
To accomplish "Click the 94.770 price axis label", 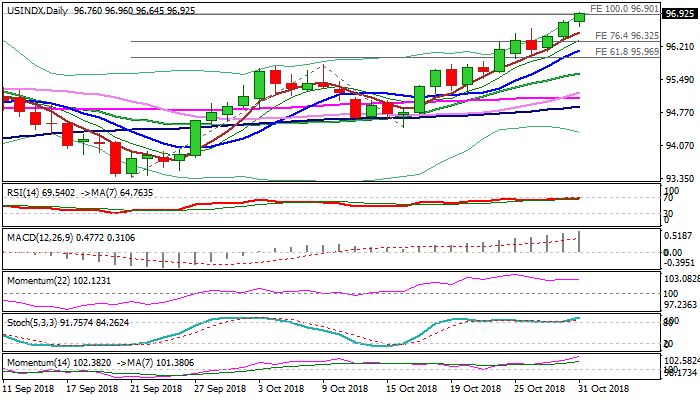I will (x=680, y=112).
